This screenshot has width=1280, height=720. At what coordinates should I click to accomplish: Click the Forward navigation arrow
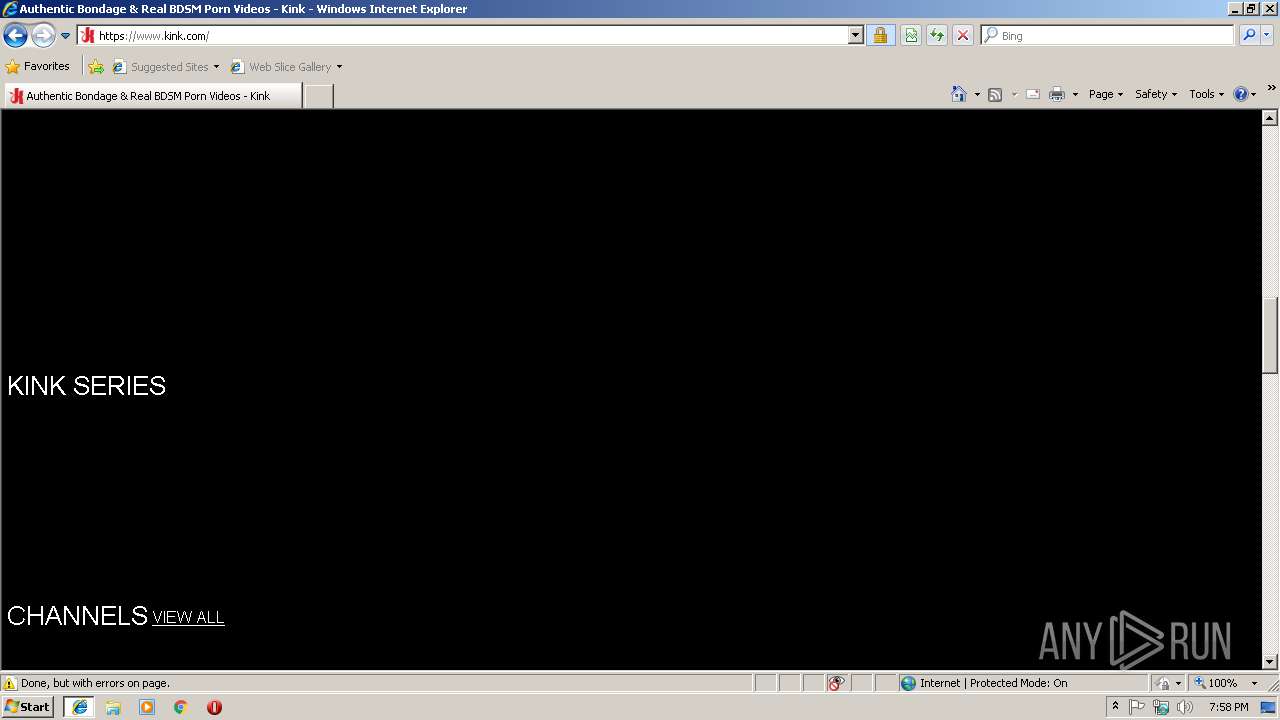(x=43, y=36)
